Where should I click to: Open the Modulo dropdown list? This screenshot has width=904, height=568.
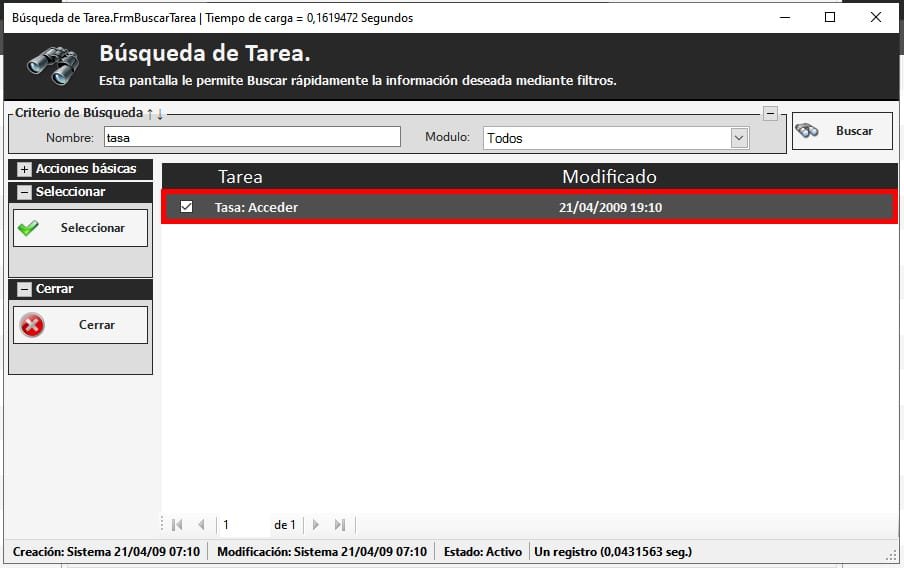(x=739, y=138)
